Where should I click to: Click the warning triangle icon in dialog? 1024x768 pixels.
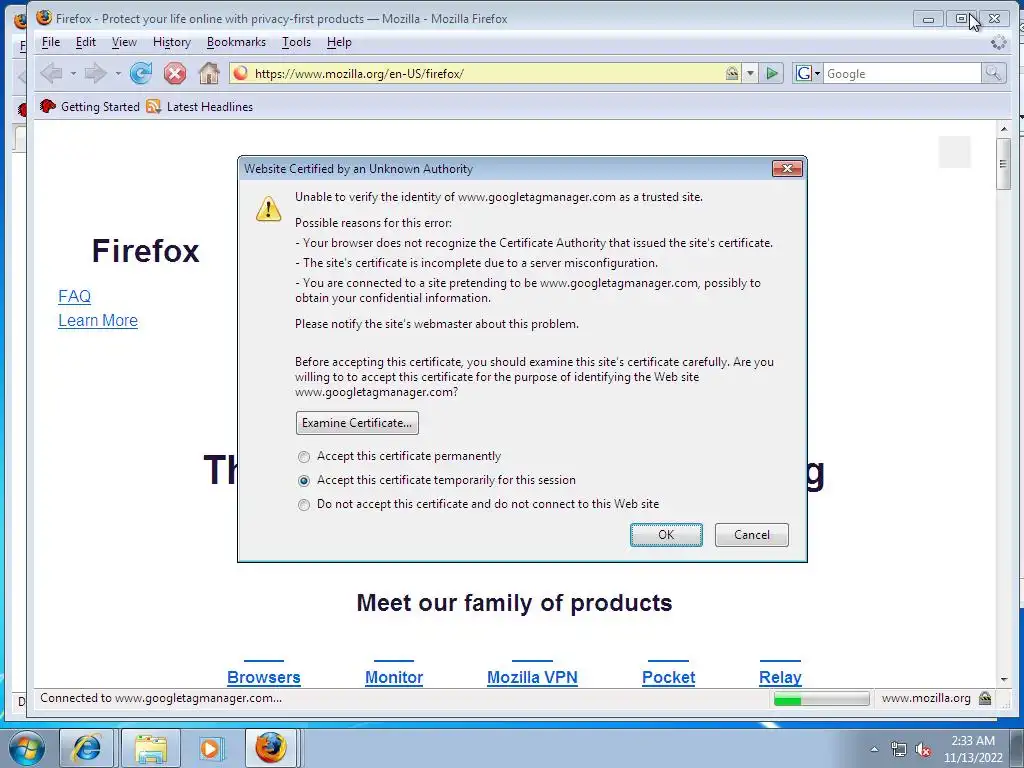[268, 209]
